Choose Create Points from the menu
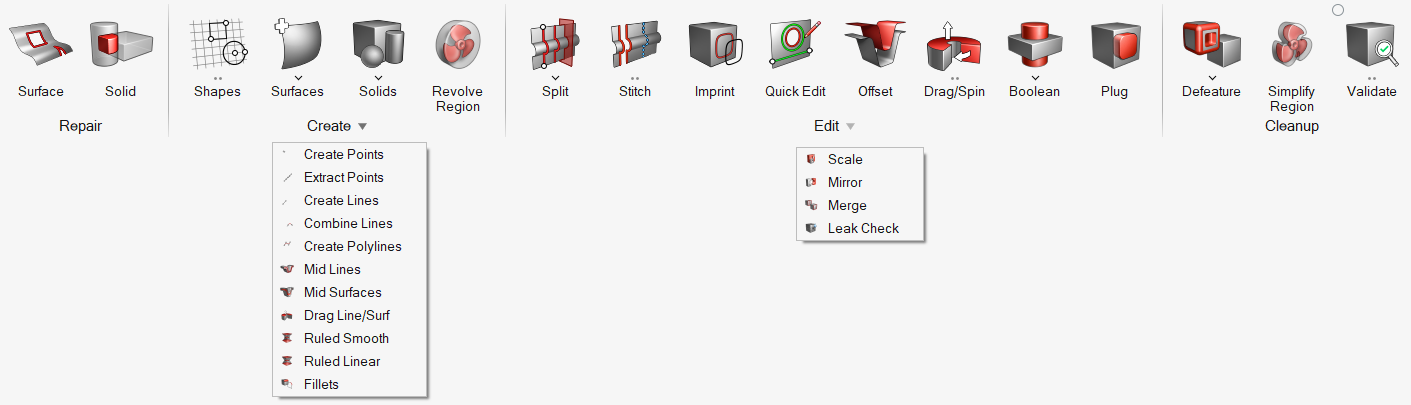 point(343,154)
